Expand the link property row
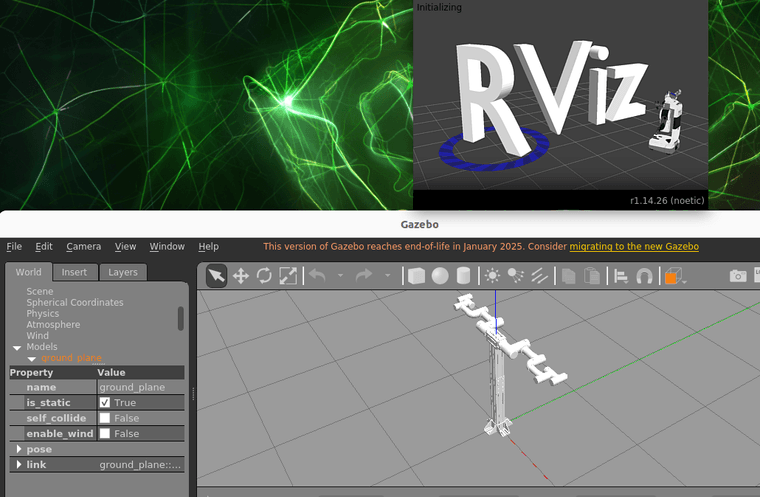The image size is (760, 497). pos(19,465)
